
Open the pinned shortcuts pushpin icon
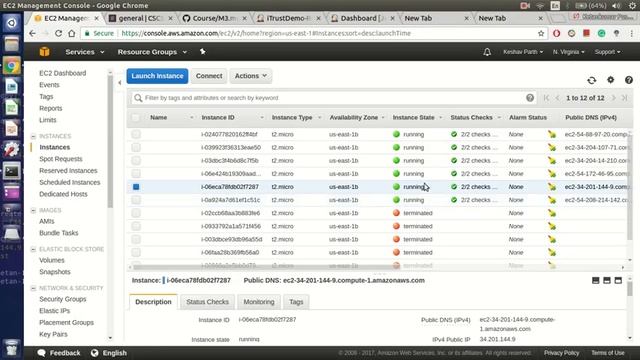point(202,52)
